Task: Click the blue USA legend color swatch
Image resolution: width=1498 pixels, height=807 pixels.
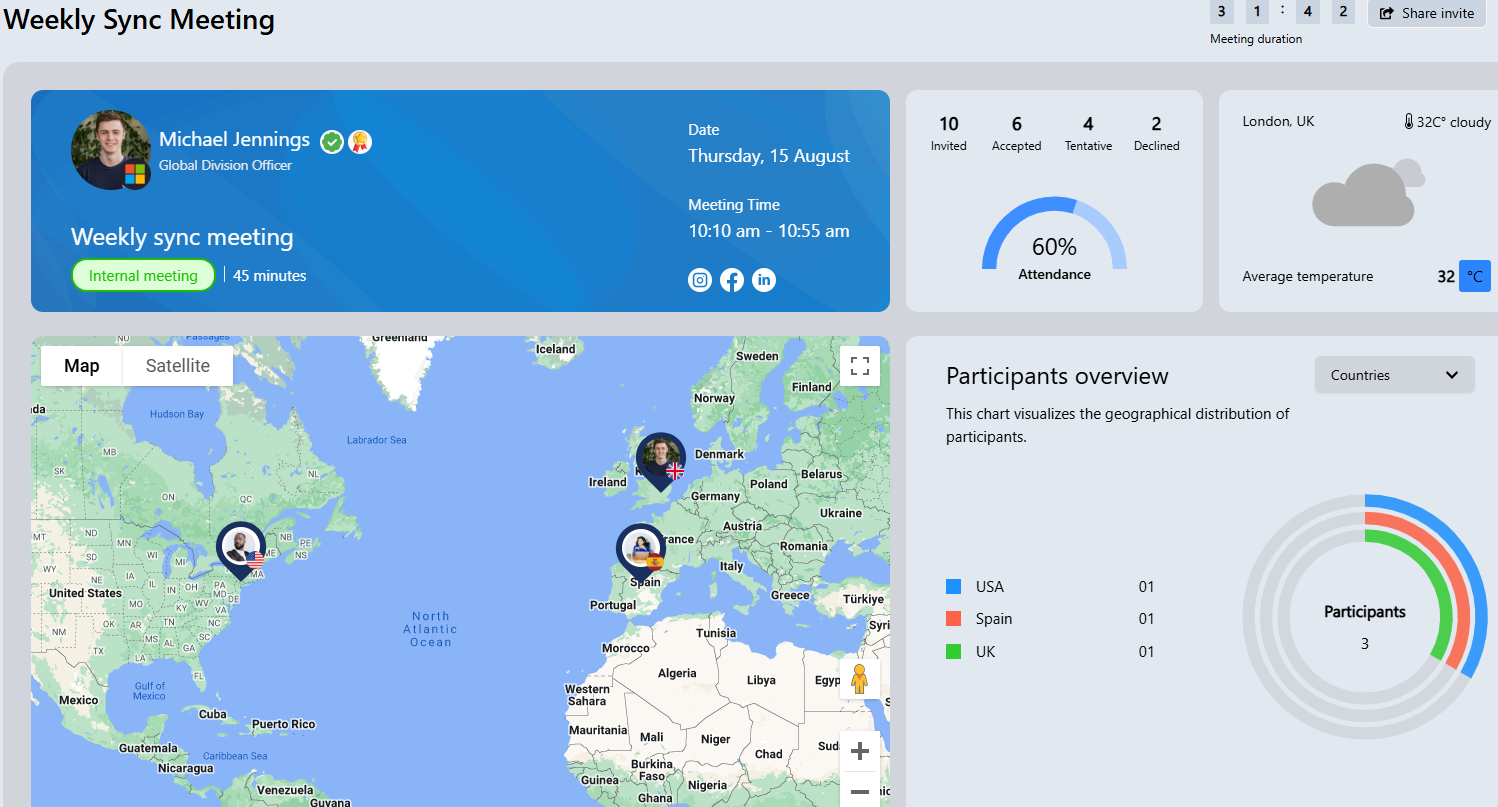Action: [x=954, y=587]
